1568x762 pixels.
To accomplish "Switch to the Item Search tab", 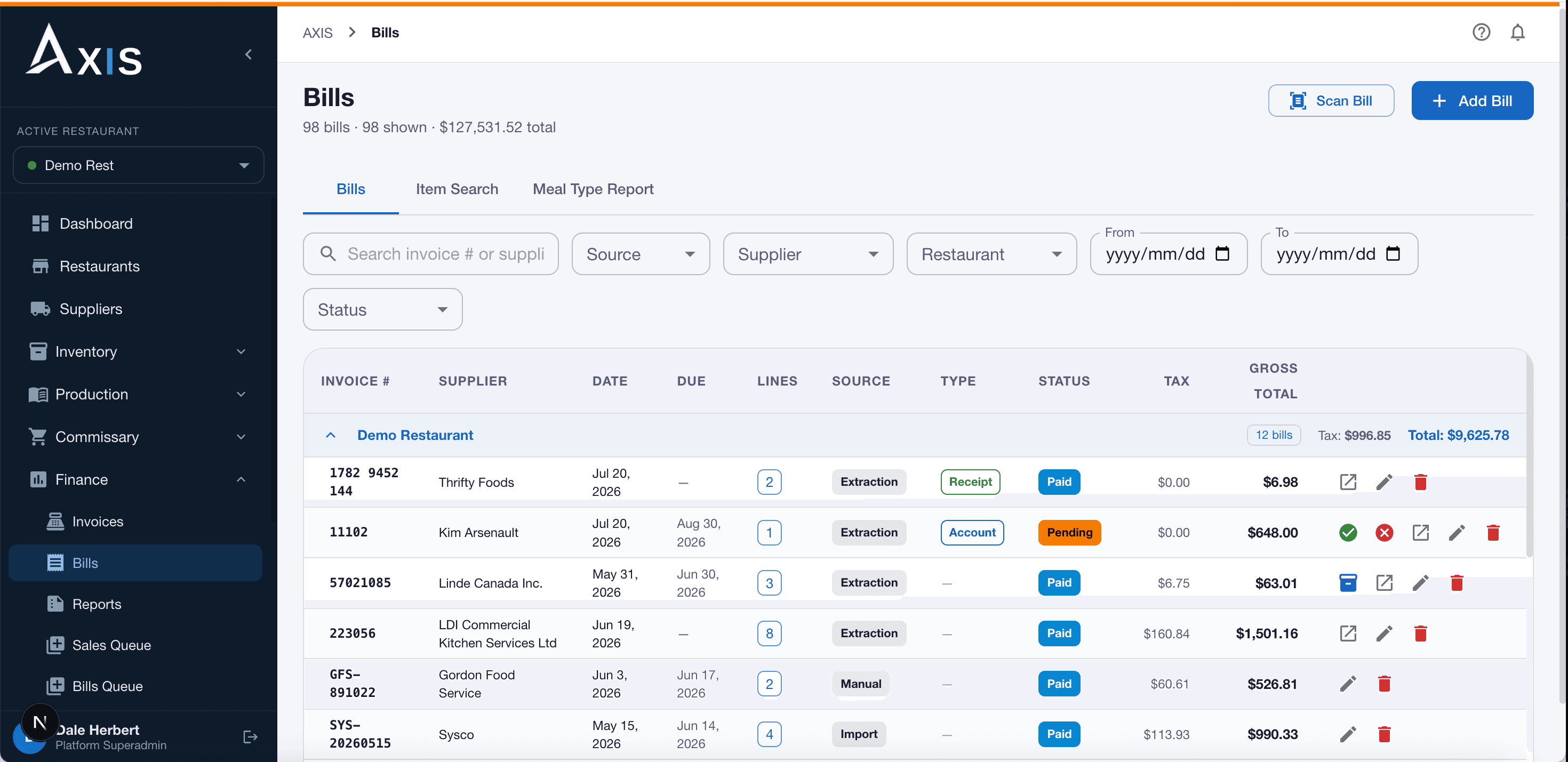I will [x=457, y=189].
